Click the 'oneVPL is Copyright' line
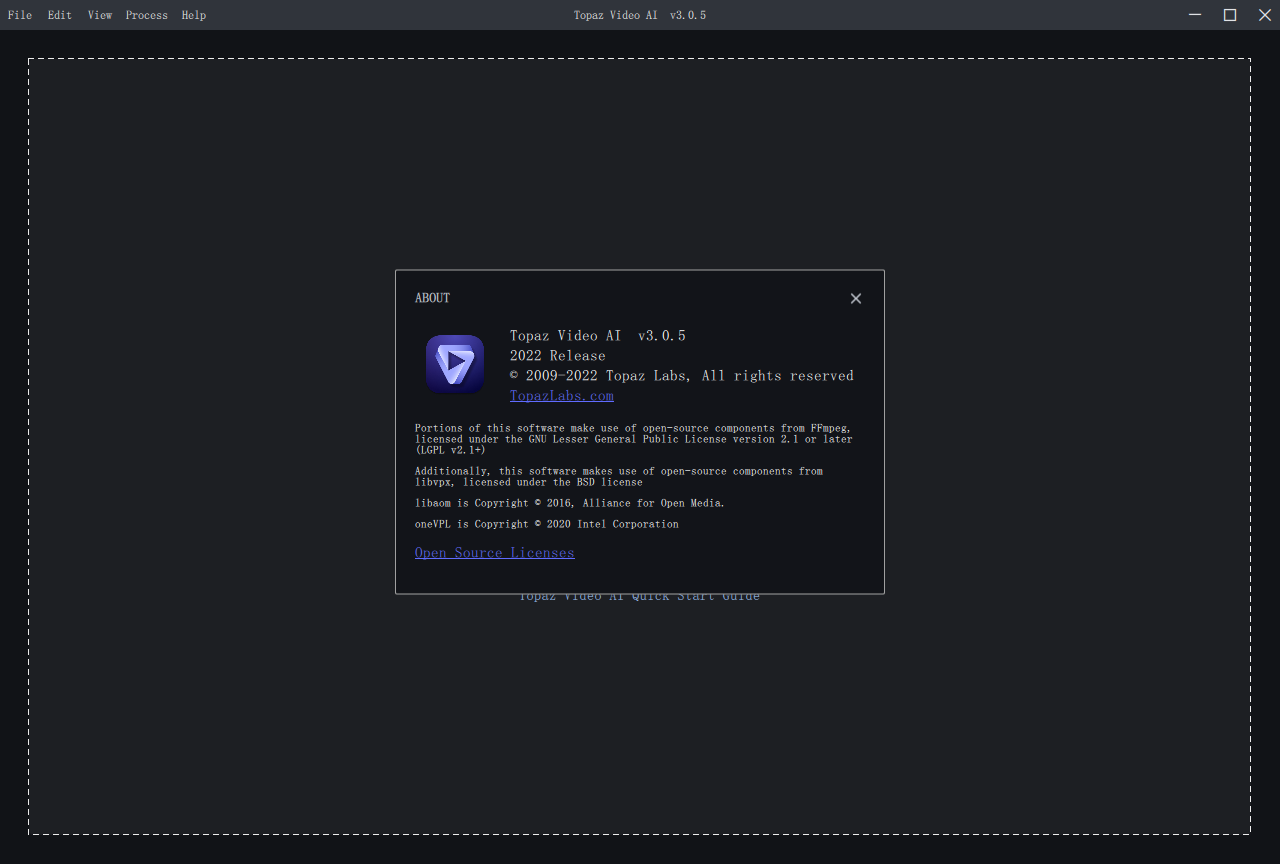This screenshot has width=1280, height=864. point(547,524)
